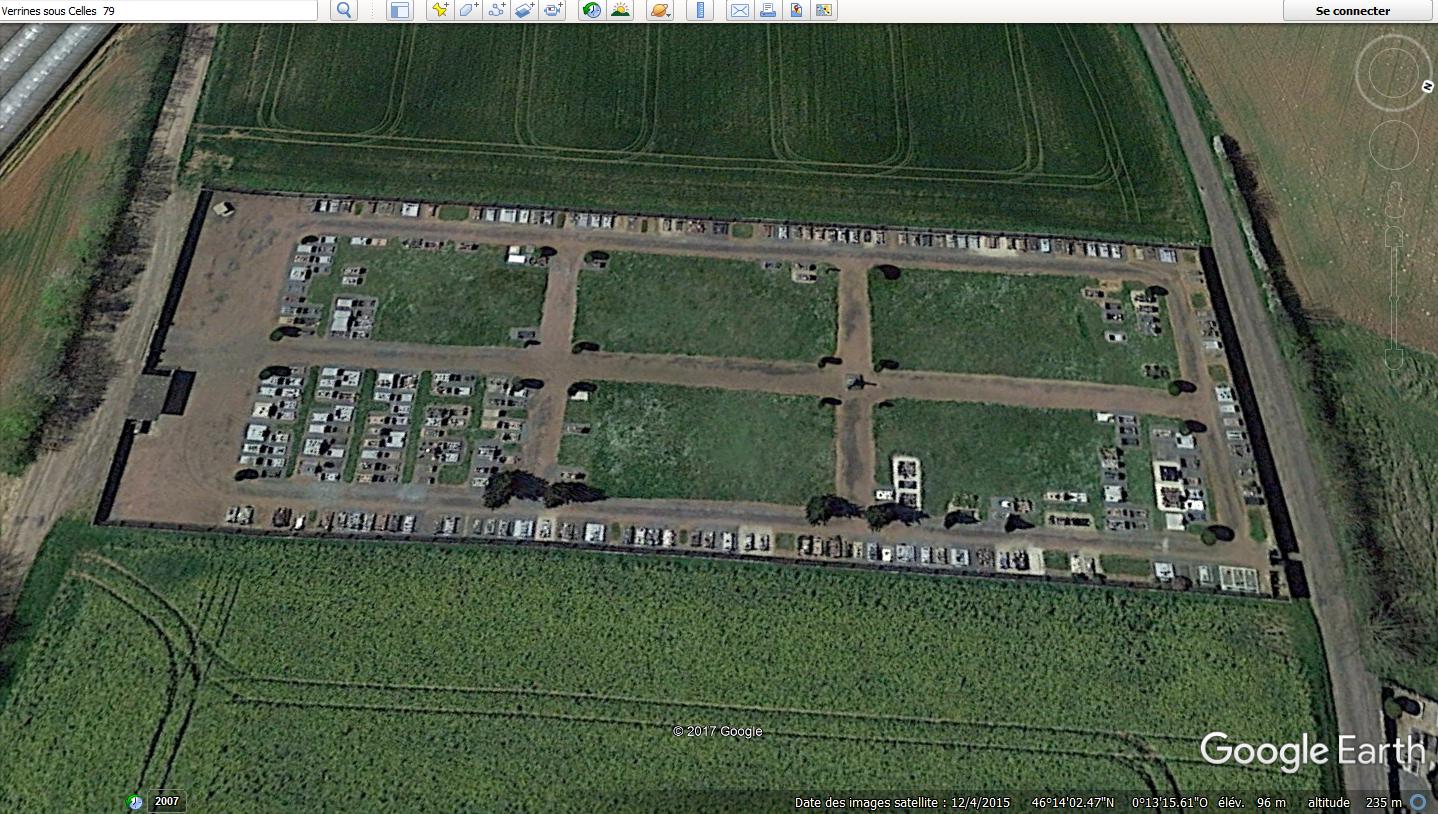Click the look-around joystick ring

pos(1393,73)
